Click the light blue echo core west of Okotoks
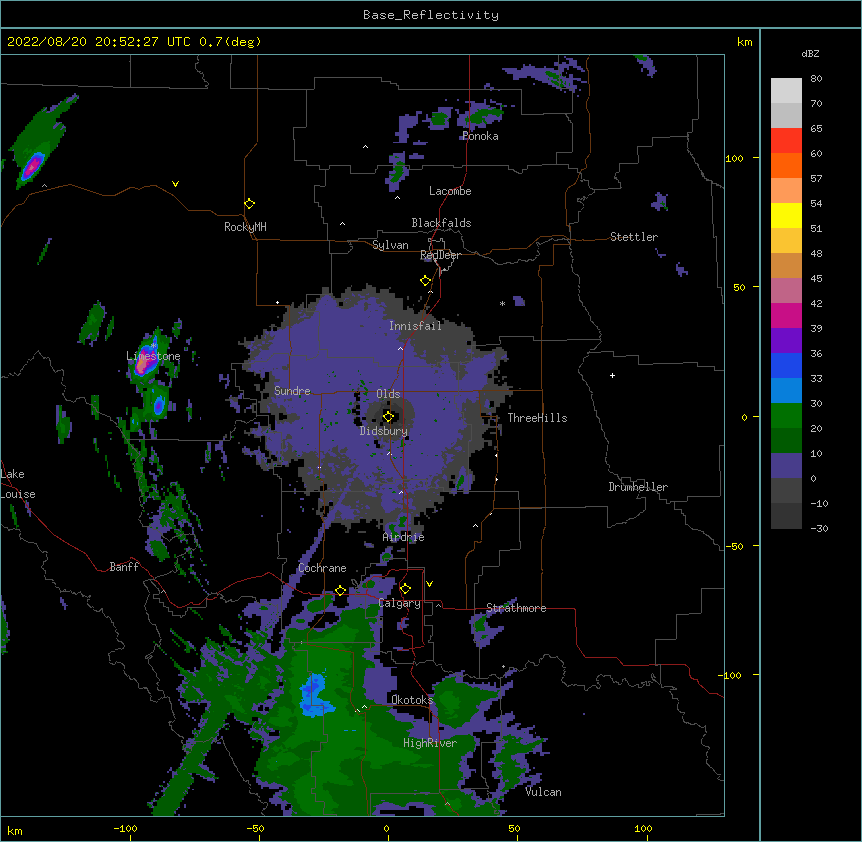 point(315,695)
